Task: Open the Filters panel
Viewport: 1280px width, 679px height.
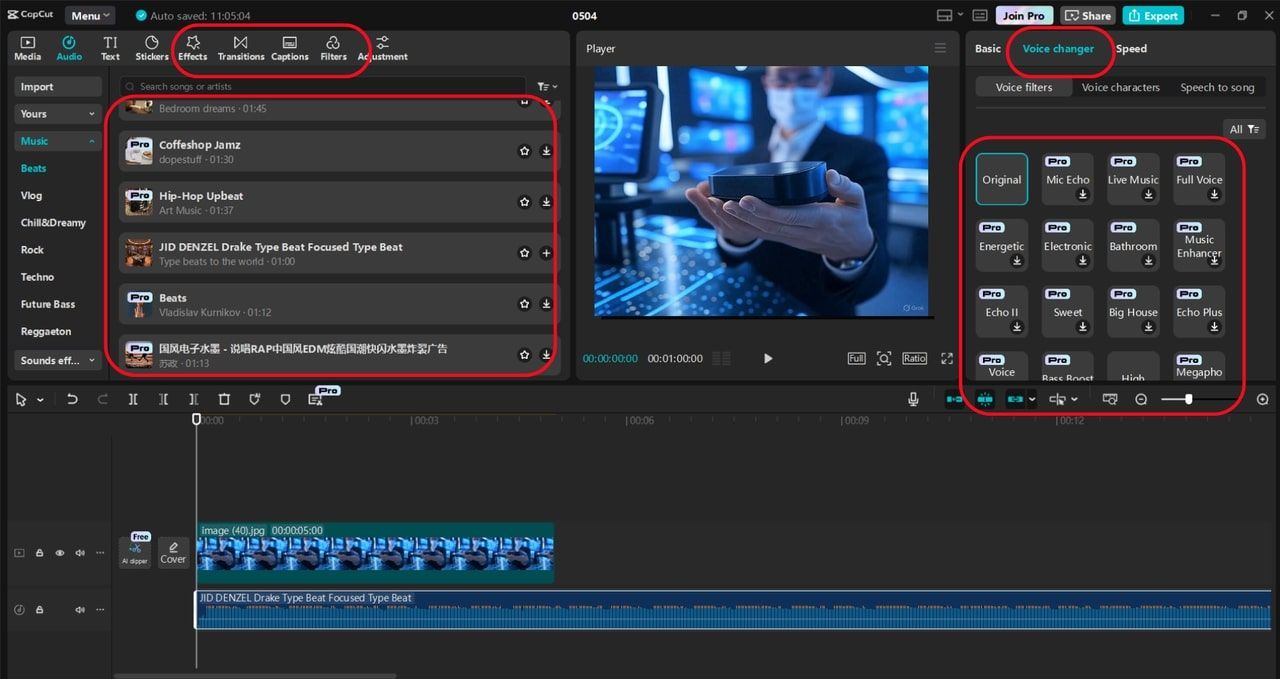Action: pyautogui.click(x=333, y=48)
